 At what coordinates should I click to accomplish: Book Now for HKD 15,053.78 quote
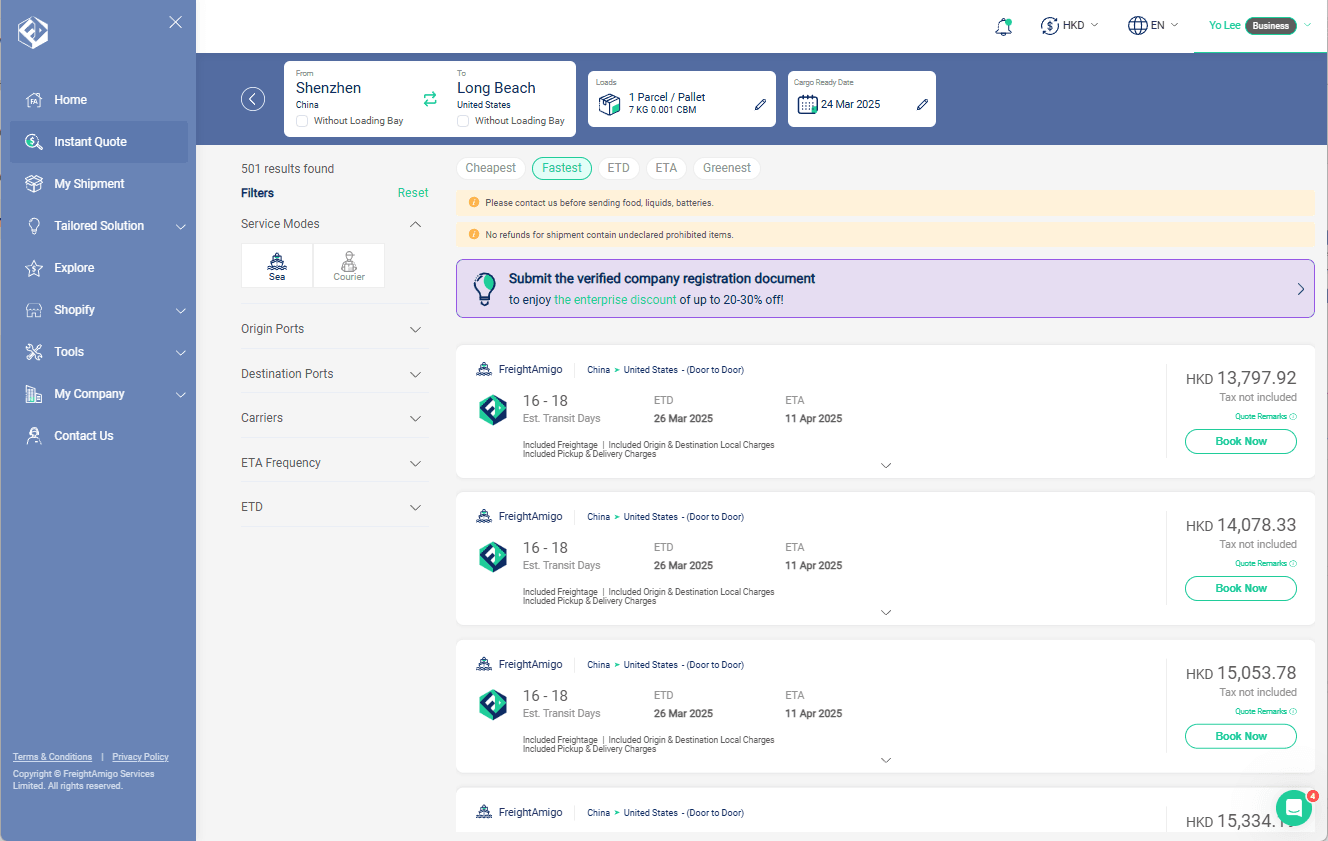(1241, 736)
